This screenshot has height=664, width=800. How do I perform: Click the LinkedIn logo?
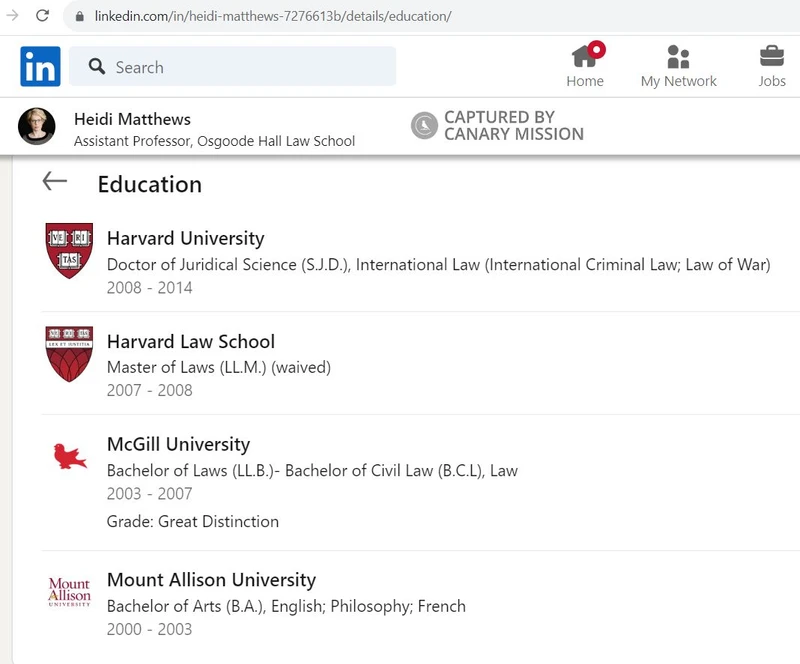point(39,66)
